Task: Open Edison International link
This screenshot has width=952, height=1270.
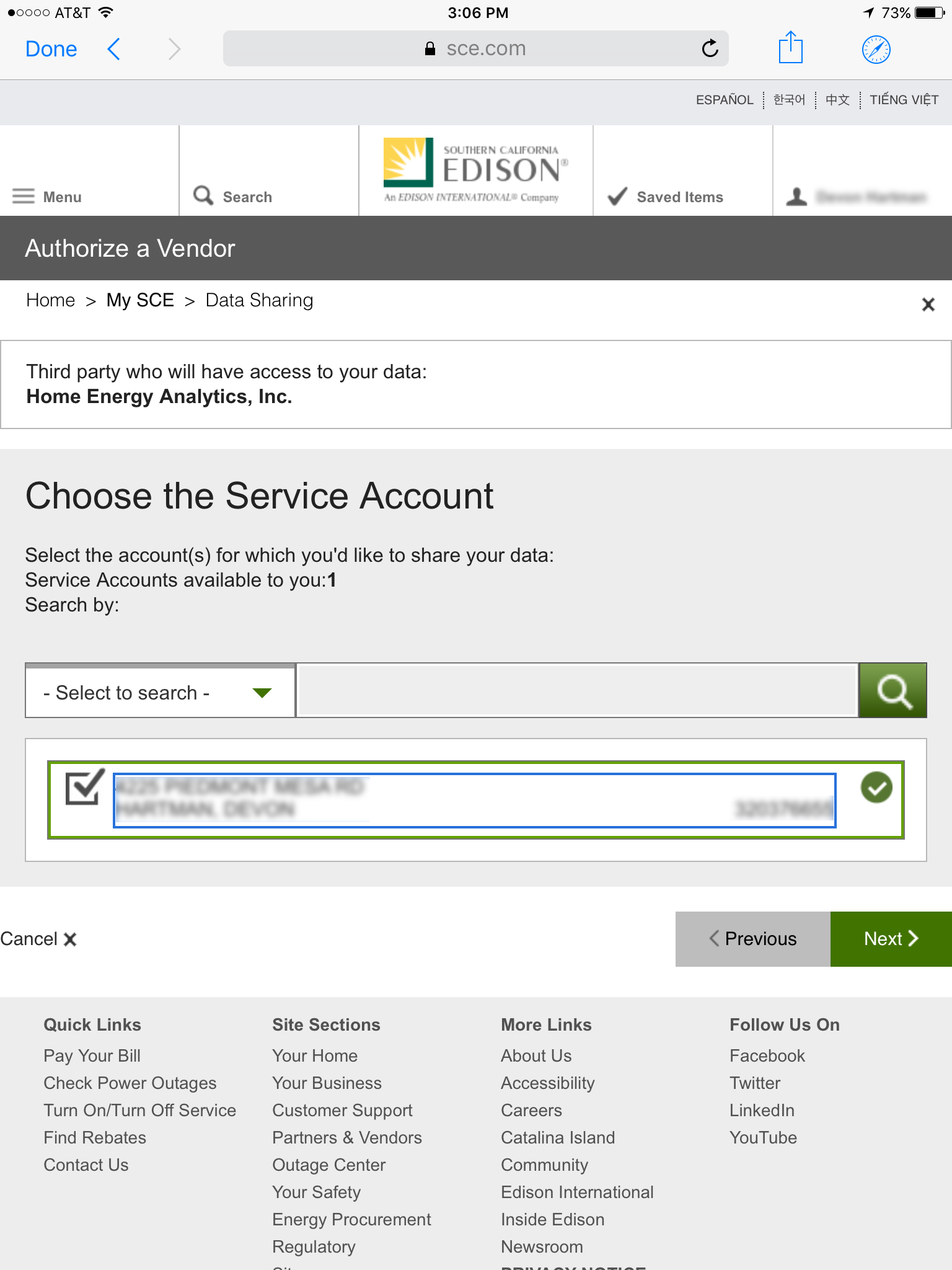Action: tap(577, 1192)
